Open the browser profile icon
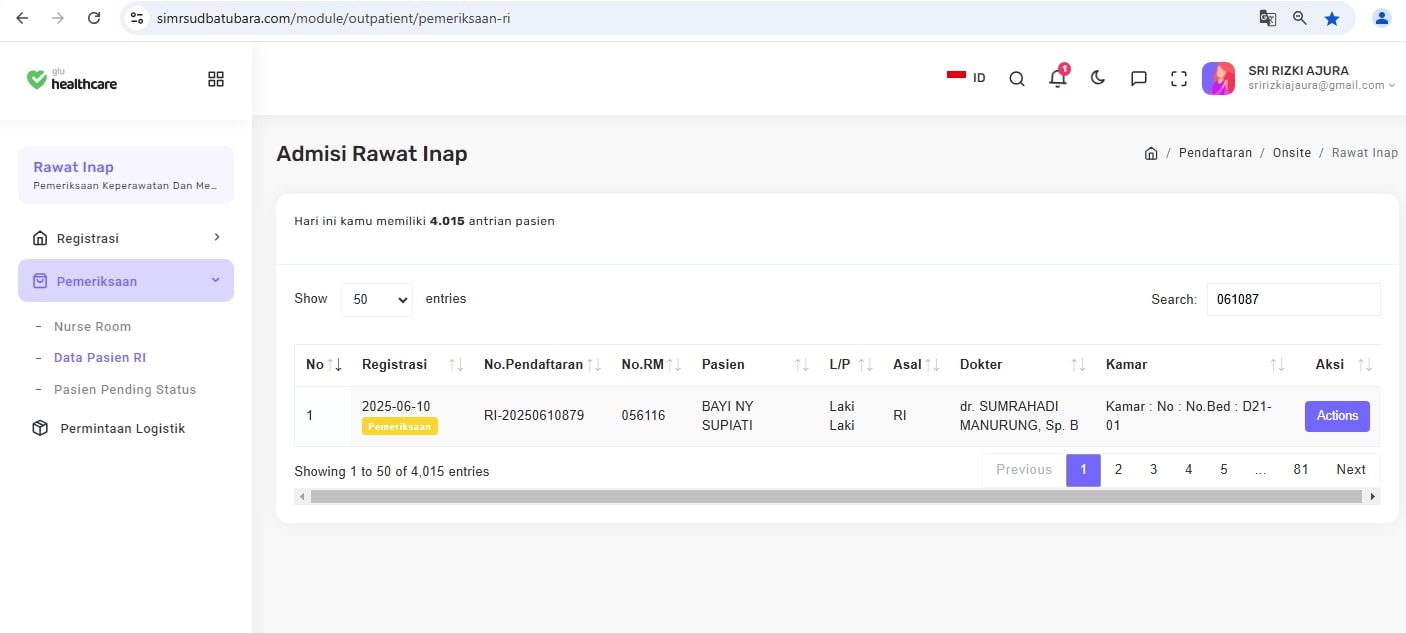The width and height of the screenshot is (1406, 633). coord(1382,18)
